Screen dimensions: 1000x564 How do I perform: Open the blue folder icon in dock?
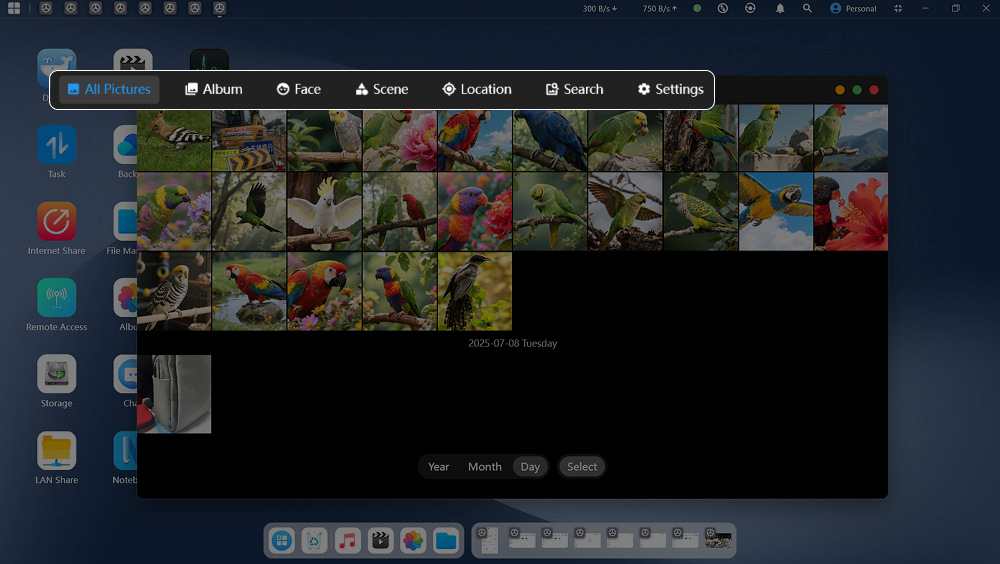(x=446, y=541)
